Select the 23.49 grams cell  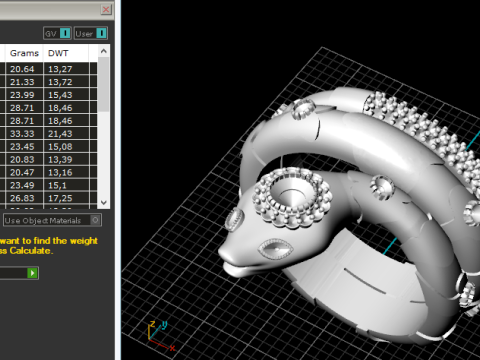click(x=24, y=185)
